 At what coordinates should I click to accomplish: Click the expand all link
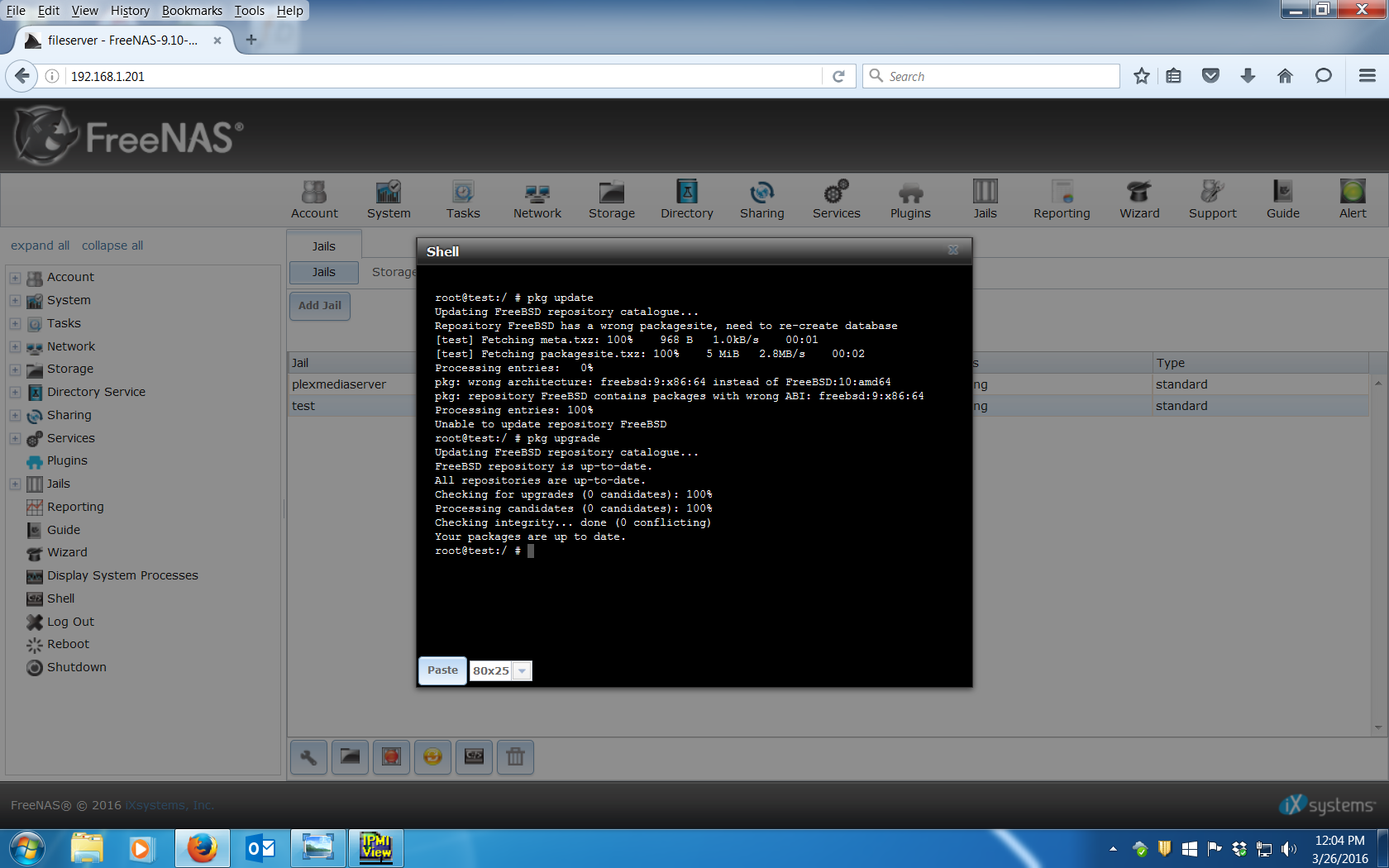[x=40, y=246]
